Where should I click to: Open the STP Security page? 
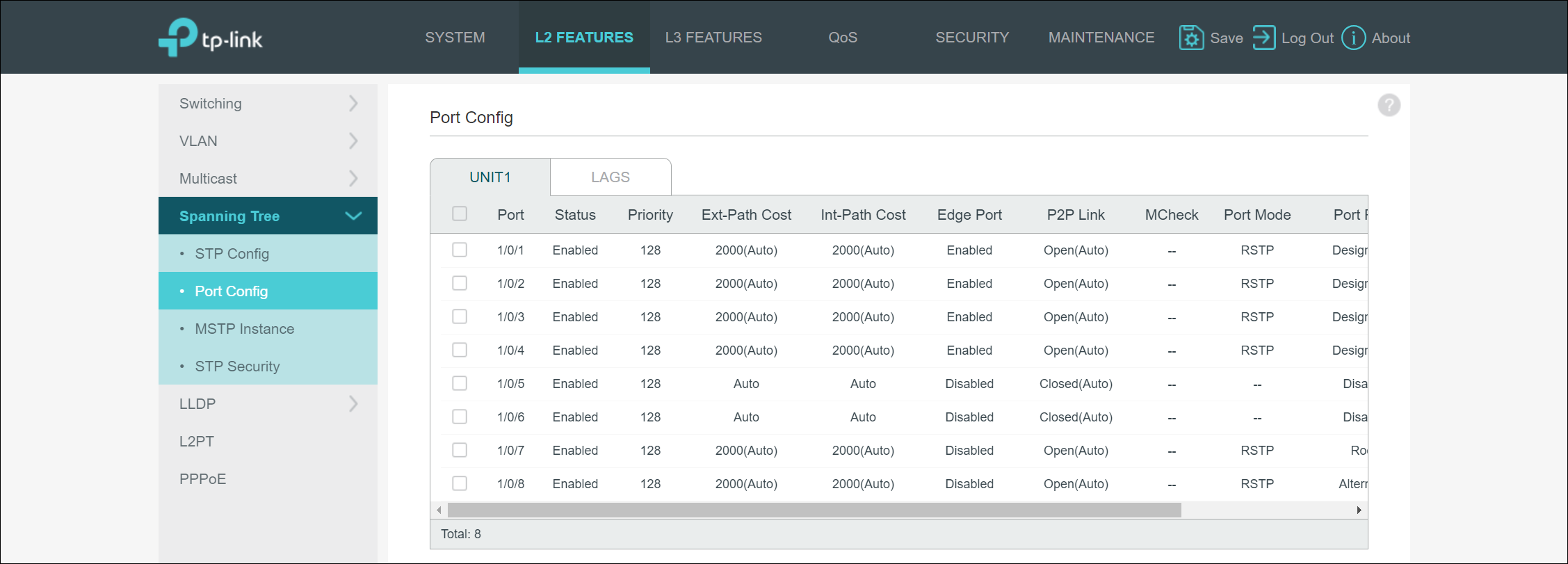click(237, 366)
